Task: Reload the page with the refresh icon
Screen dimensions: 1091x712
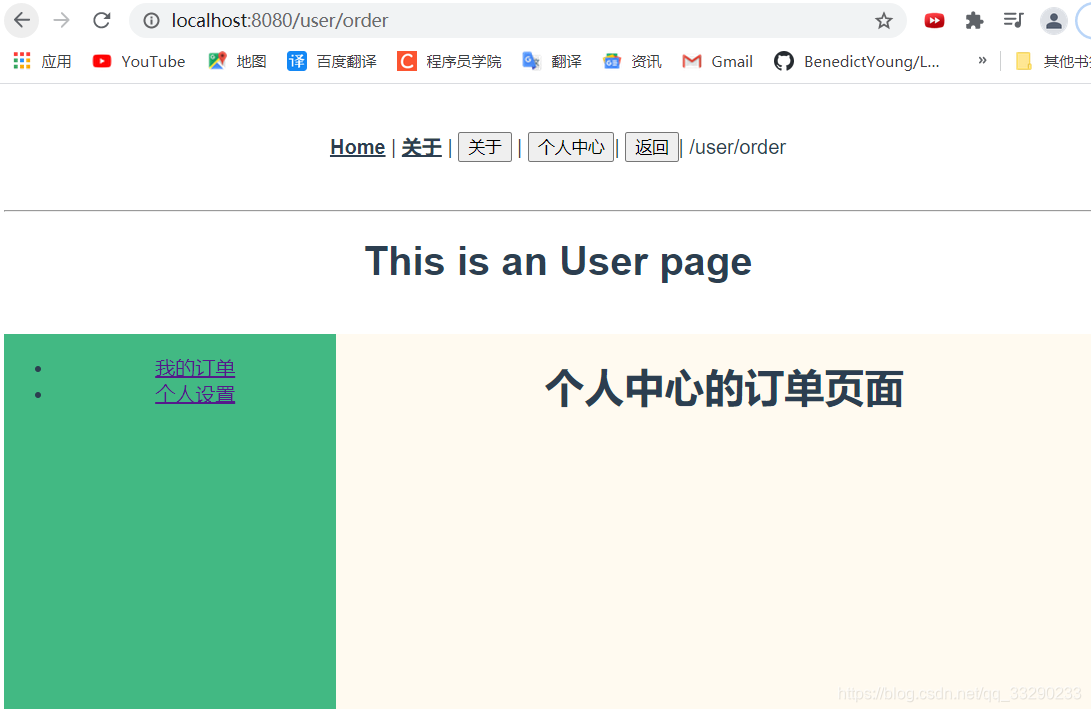Action: coord(102,20)
